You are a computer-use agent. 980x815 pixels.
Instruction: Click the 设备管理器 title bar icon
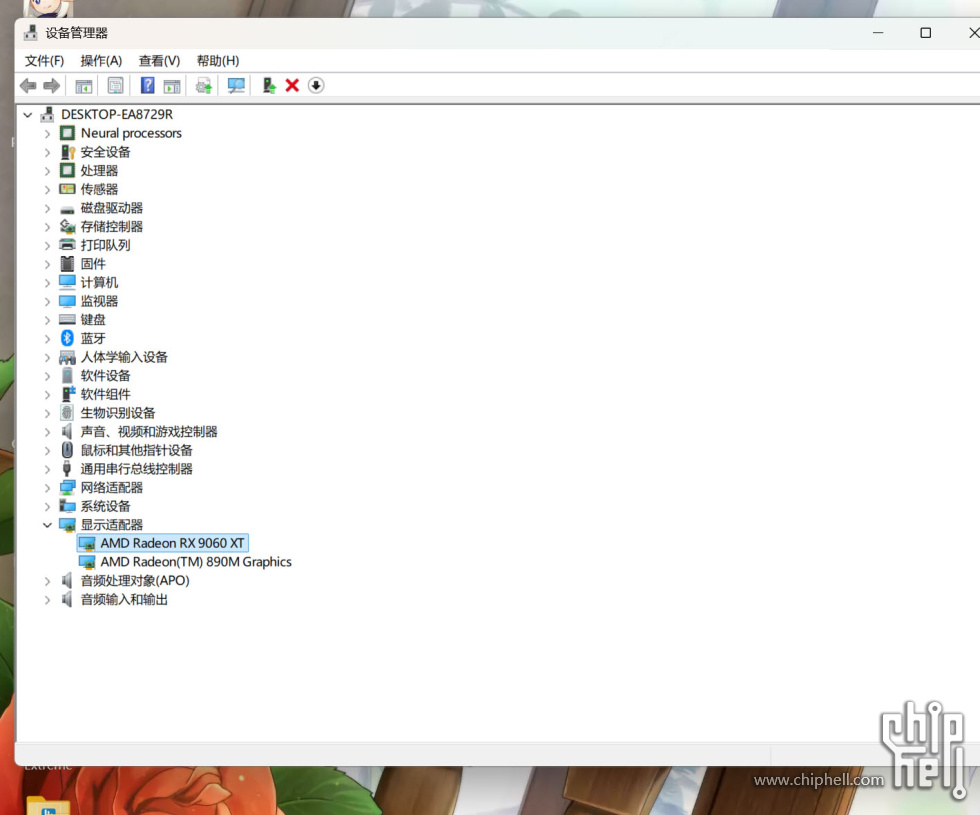[31, 32]
